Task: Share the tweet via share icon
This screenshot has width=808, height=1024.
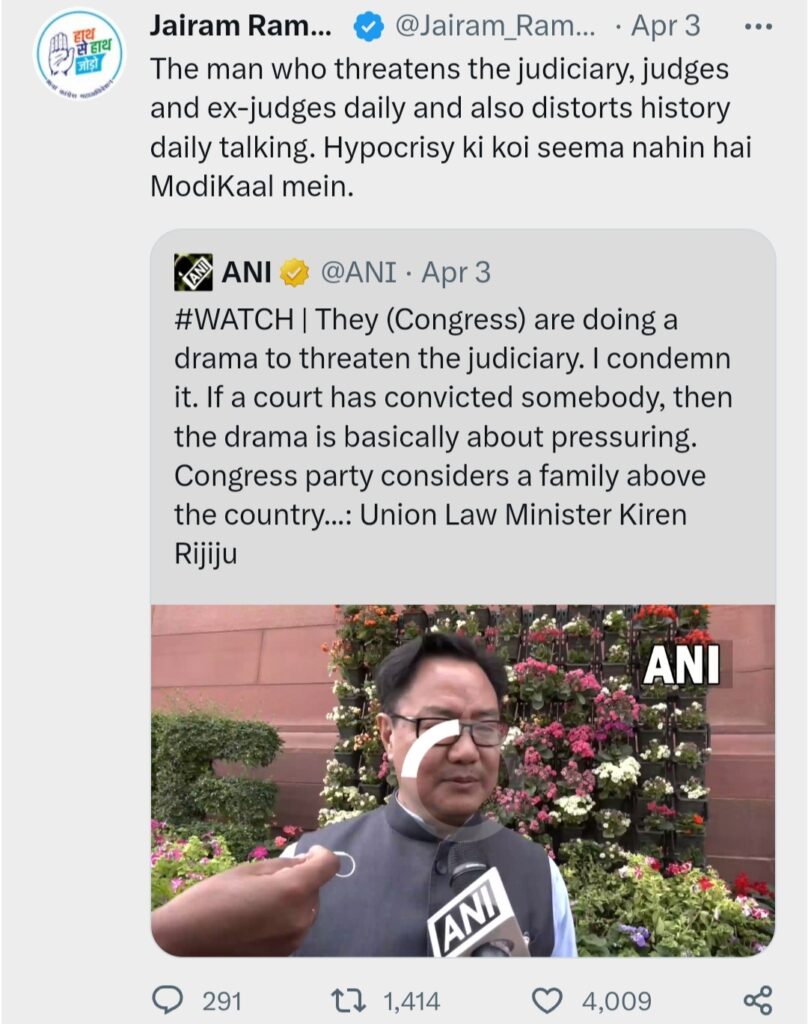Action: [758, 1000]
